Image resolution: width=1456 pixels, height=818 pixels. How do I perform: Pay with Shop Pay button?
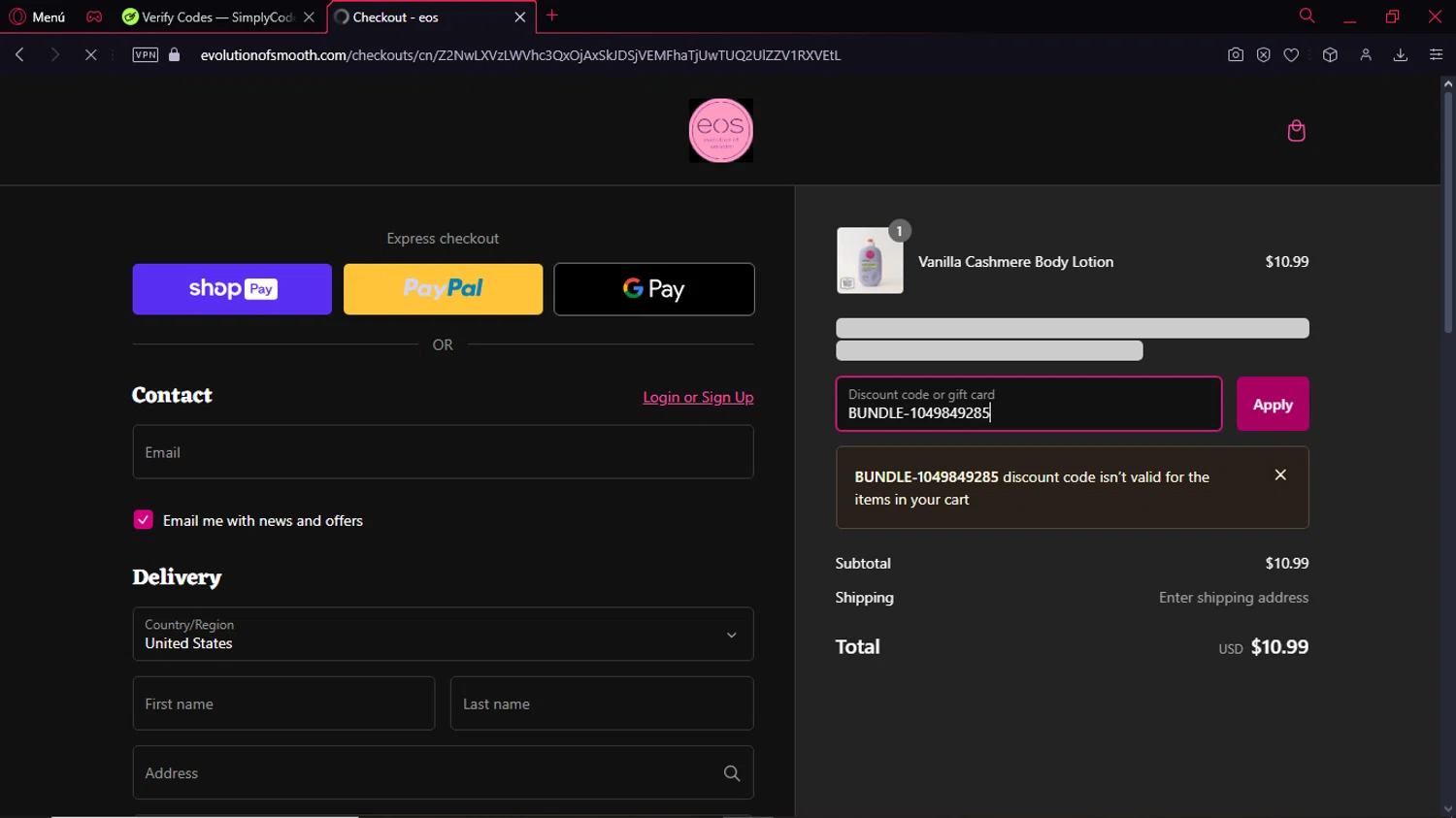pos(232,289)
